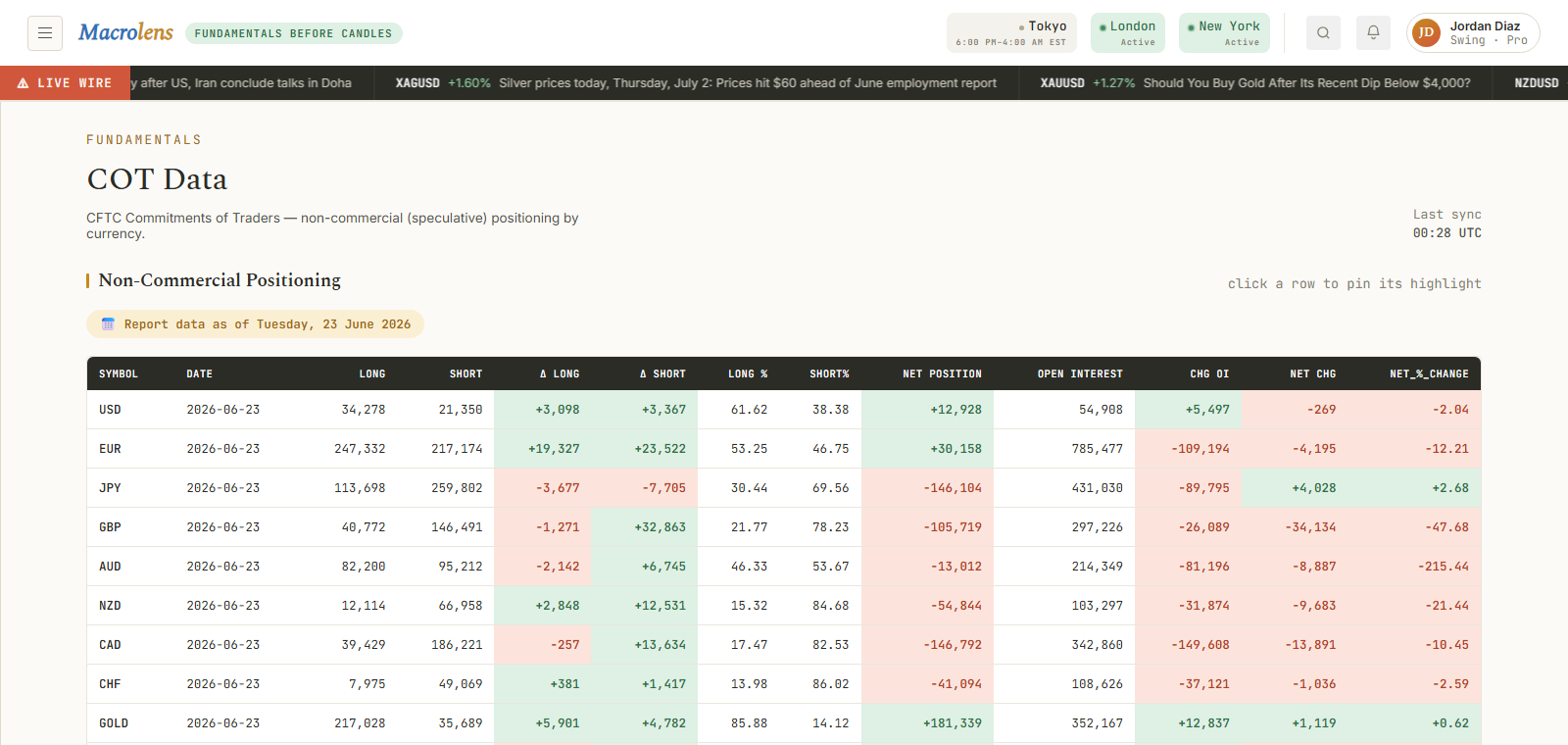
Task: Sort by NET CHG column header
Action: (x=1313, y=374)
